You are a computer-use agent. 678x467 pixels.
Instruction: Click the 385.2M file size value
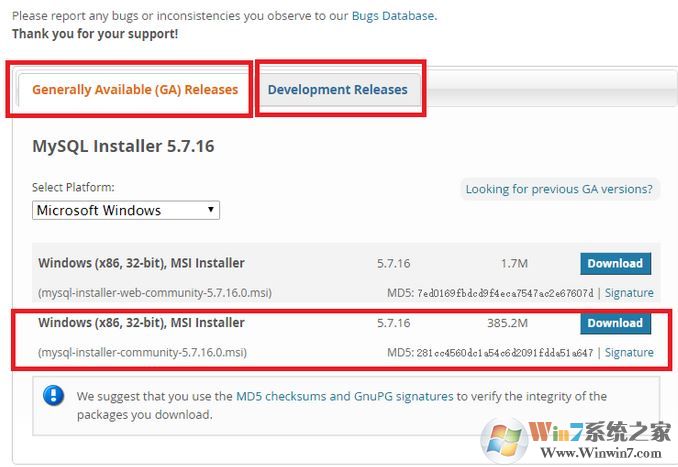tap(507, 323)
